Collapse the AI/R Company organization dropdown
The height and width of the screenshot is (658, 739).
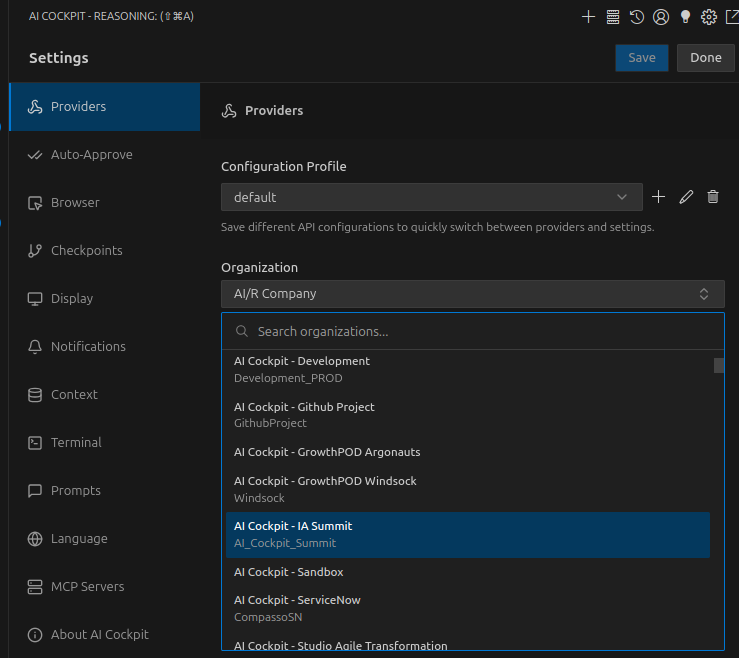[x=472, y=294]
